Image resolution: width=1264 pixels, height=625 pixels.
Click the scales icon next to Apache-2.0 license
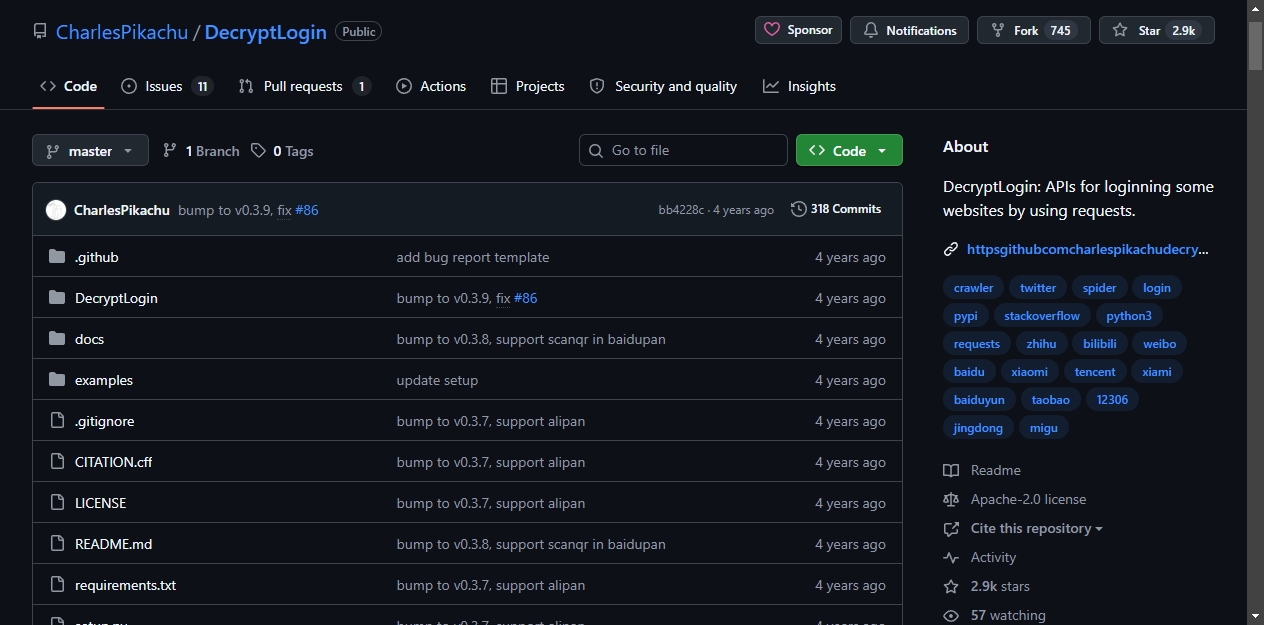coord(951,499)
